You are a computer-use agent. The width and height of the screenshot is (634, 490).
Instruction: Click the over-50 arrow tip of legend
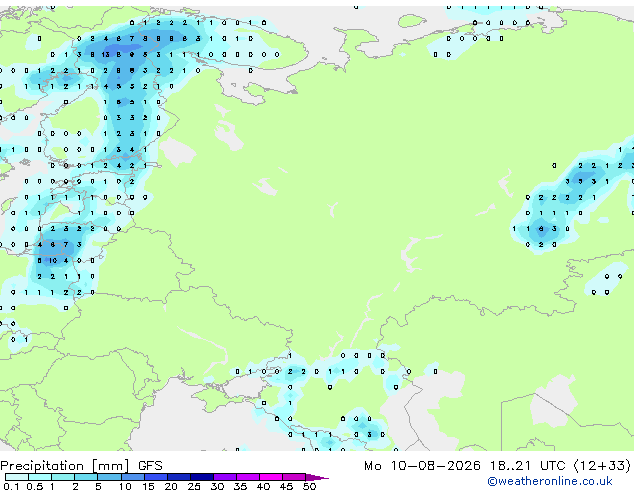(317, 477)
